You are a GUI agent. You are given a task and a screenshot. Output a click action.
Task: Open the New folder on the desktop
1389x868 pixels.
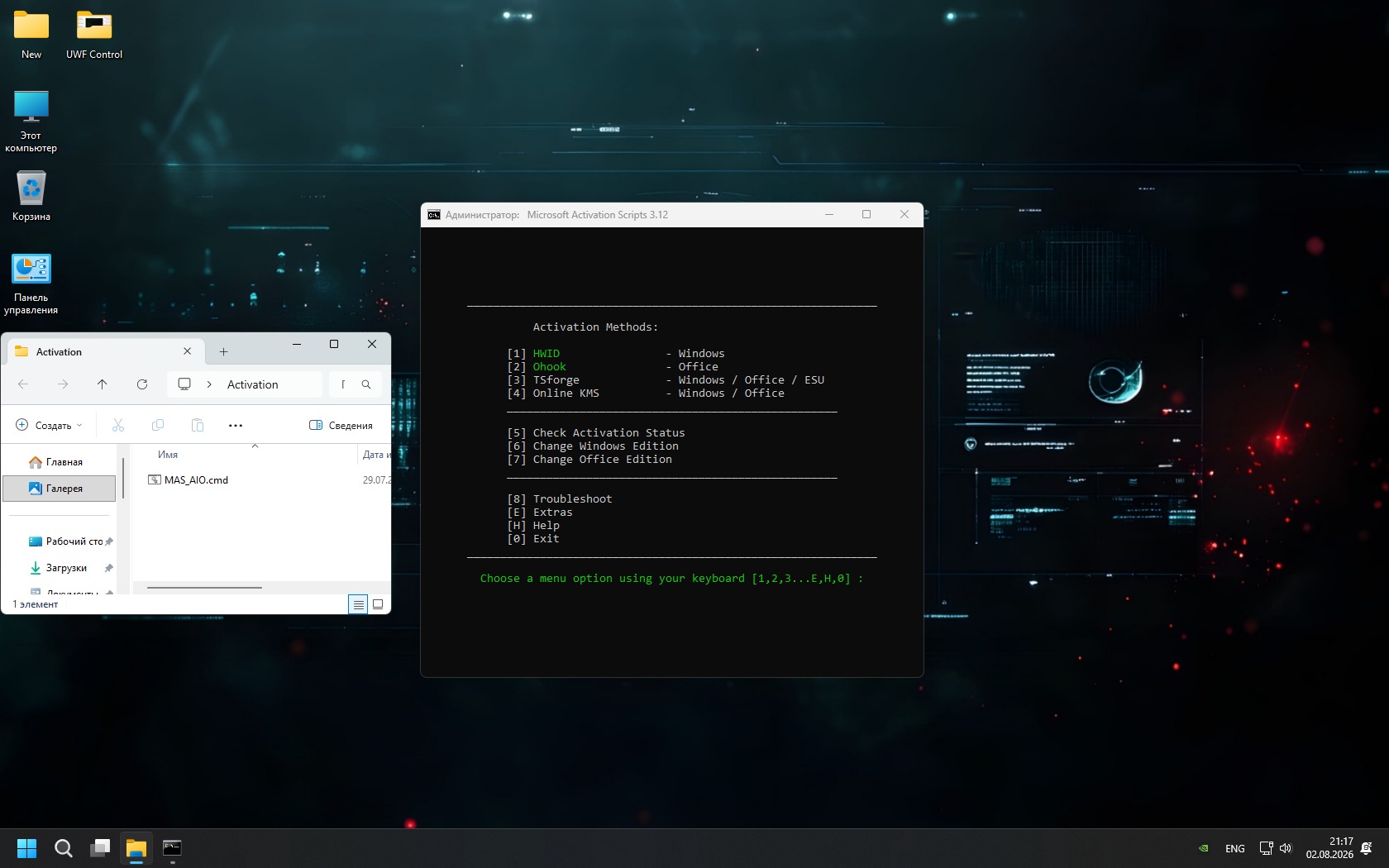tap(31, 35)
